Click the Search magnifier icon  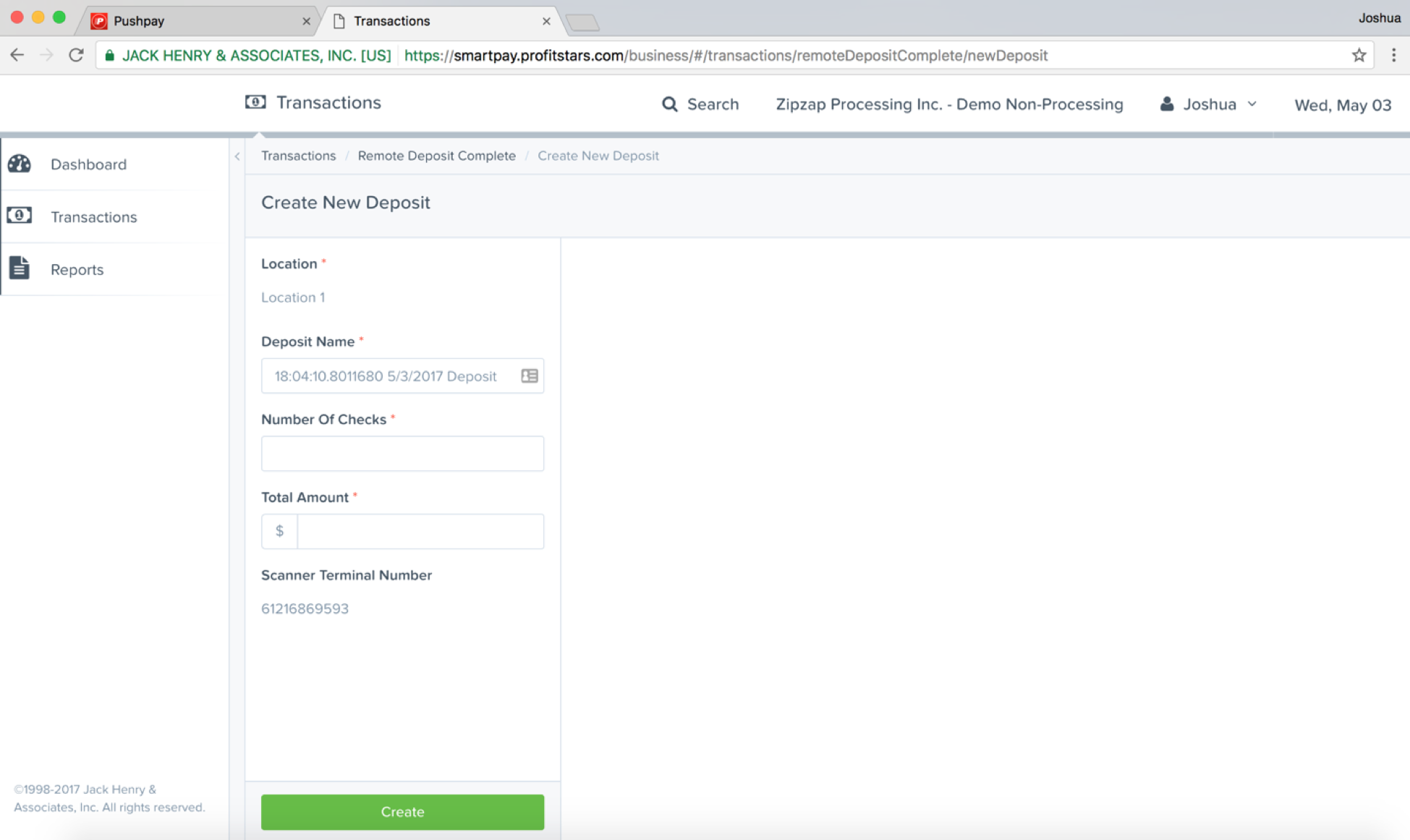(669, 103)
